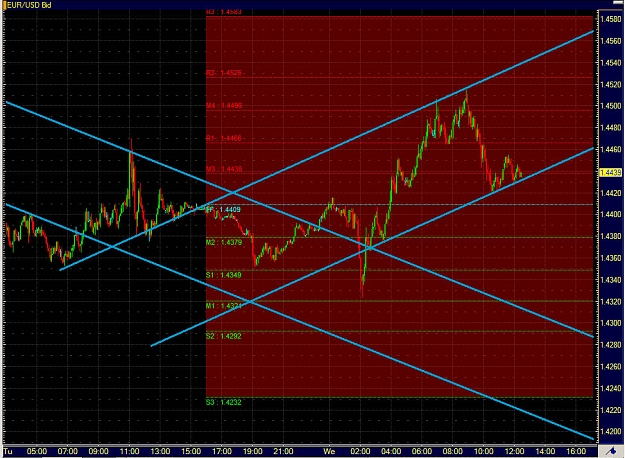625x458 pixels.
Task: Click the 11:00 time axis label
Action: pyautogui.click(x=129, y=451)
